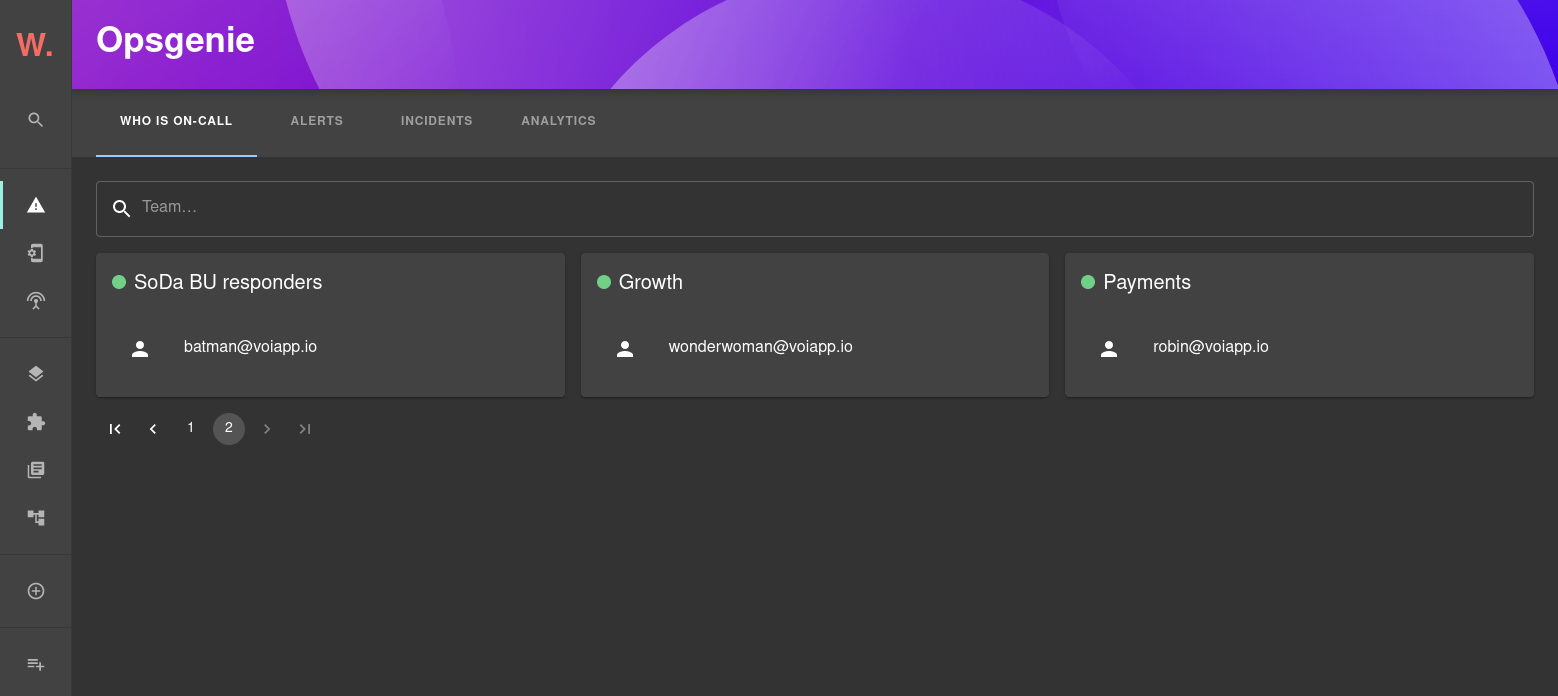This screenshot has height=696, width=1558.
Task: Click robin@voiapp.io email
Action: coord(1211,347)
